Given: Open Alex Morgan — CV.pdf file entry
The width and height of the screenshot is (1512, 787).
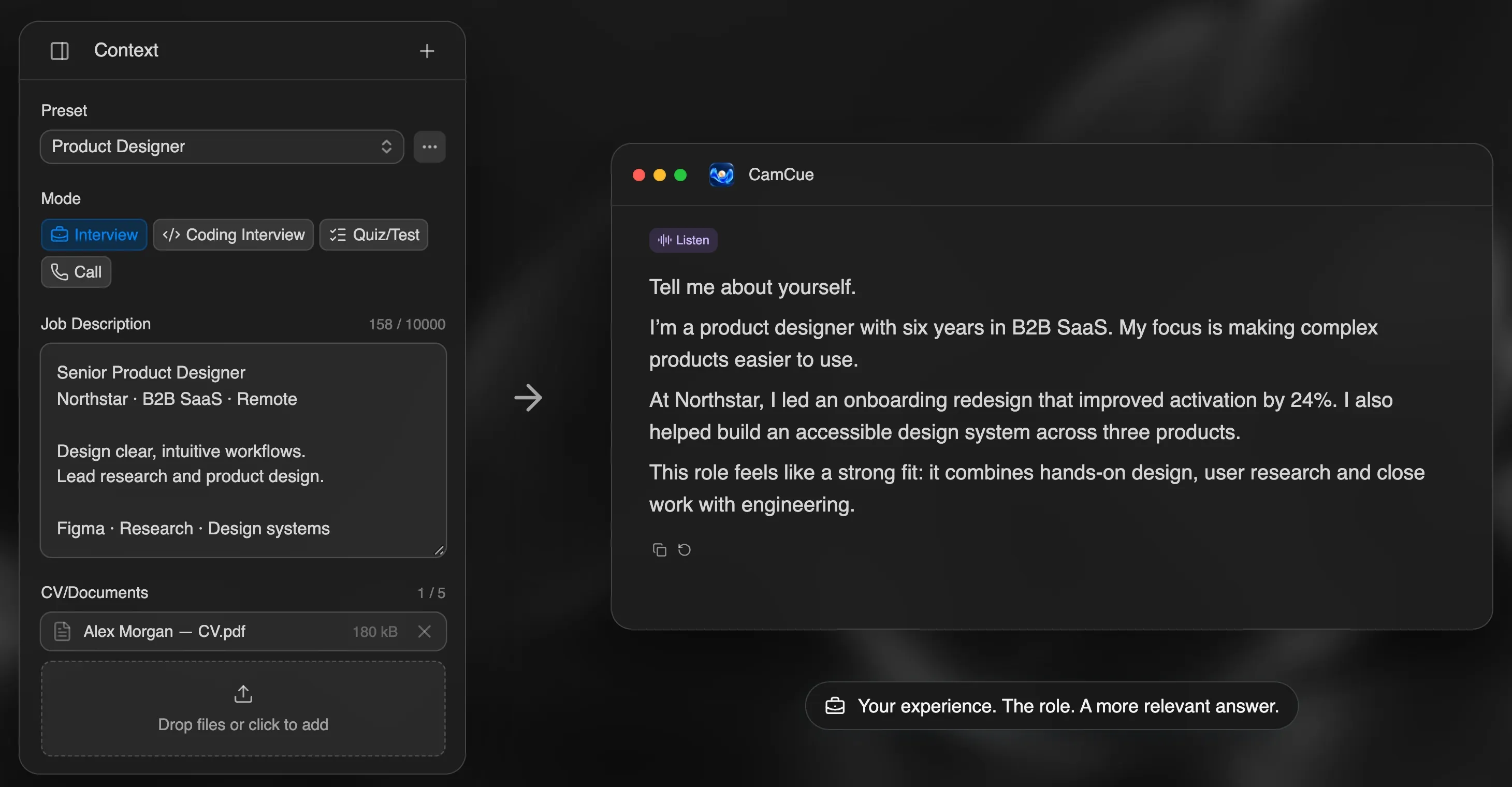Looking at the screenshot, I should pos(243,632).
